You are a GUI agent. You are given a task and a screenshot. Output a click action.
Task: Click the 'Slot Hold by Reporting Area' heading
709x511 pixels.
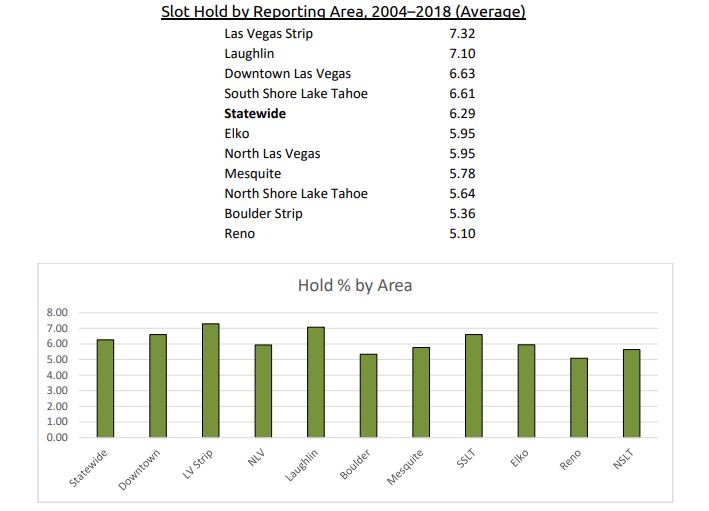click(343, 11)
